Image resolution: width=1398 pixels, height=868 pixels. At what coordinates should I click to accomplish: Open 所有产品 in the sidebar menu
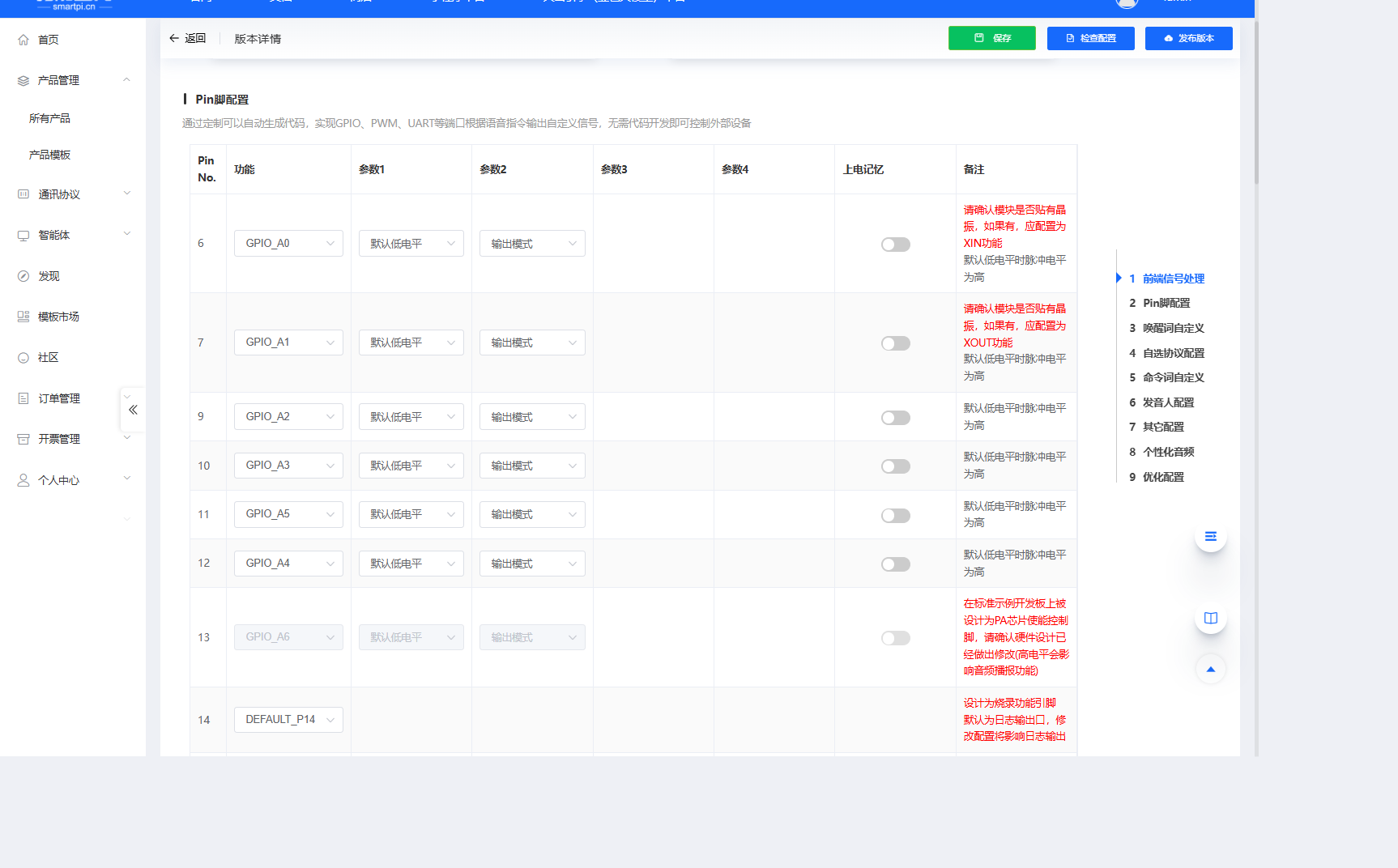pyautogui.click(x=49, y=118)
